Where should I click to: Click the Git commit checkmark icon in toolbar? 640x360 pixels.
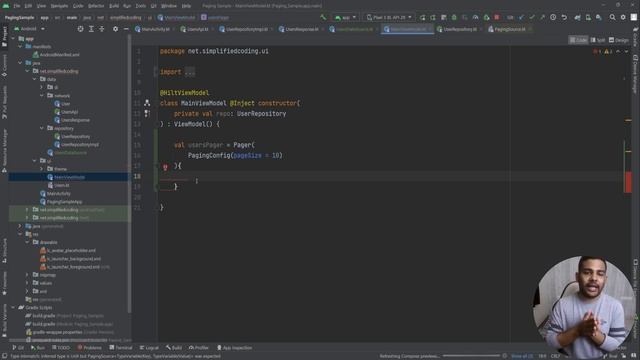click(532, 18)
